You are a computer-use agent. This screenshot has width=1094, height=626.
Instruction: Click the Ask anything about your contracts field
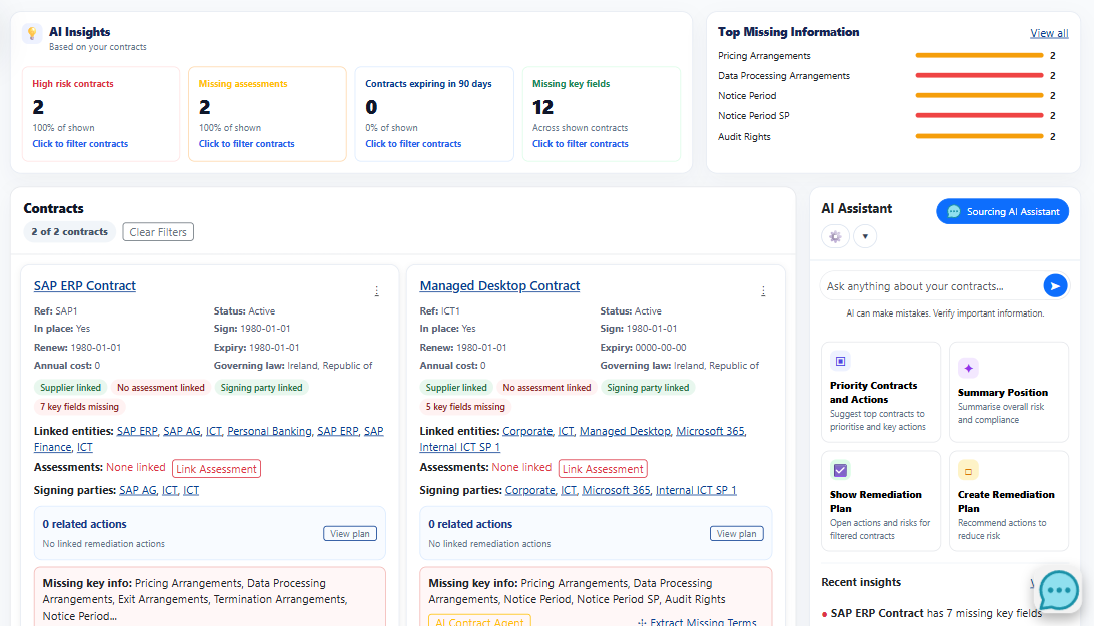pyautogui.click(x=931, y=286)
